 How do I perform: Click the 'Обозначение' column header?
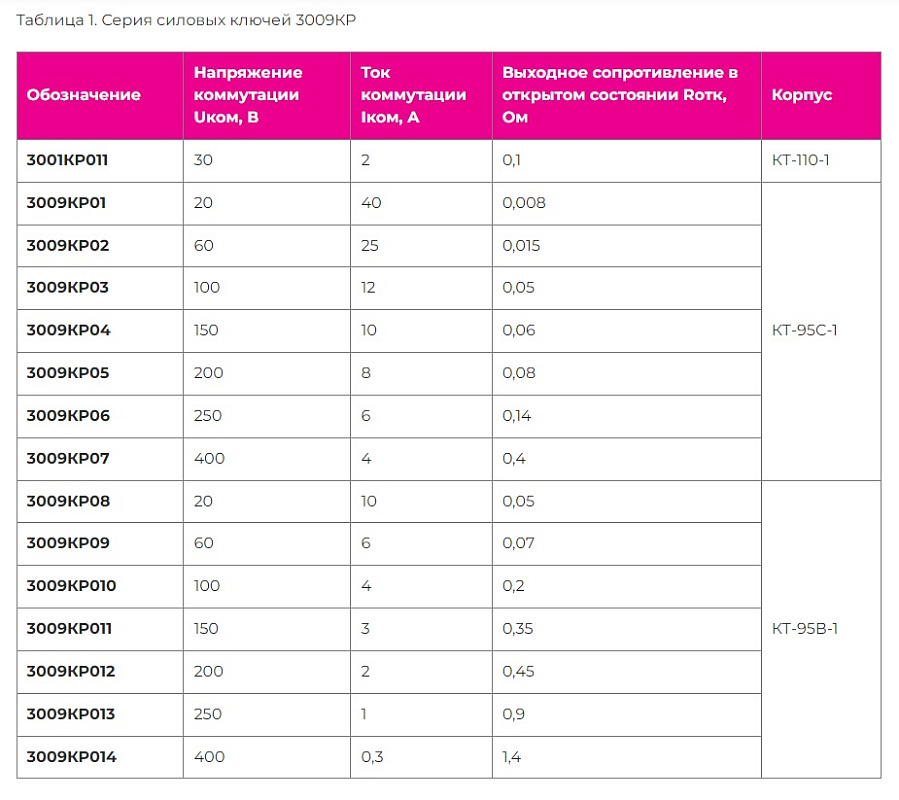pyautogui.click(x=84, y=95)
